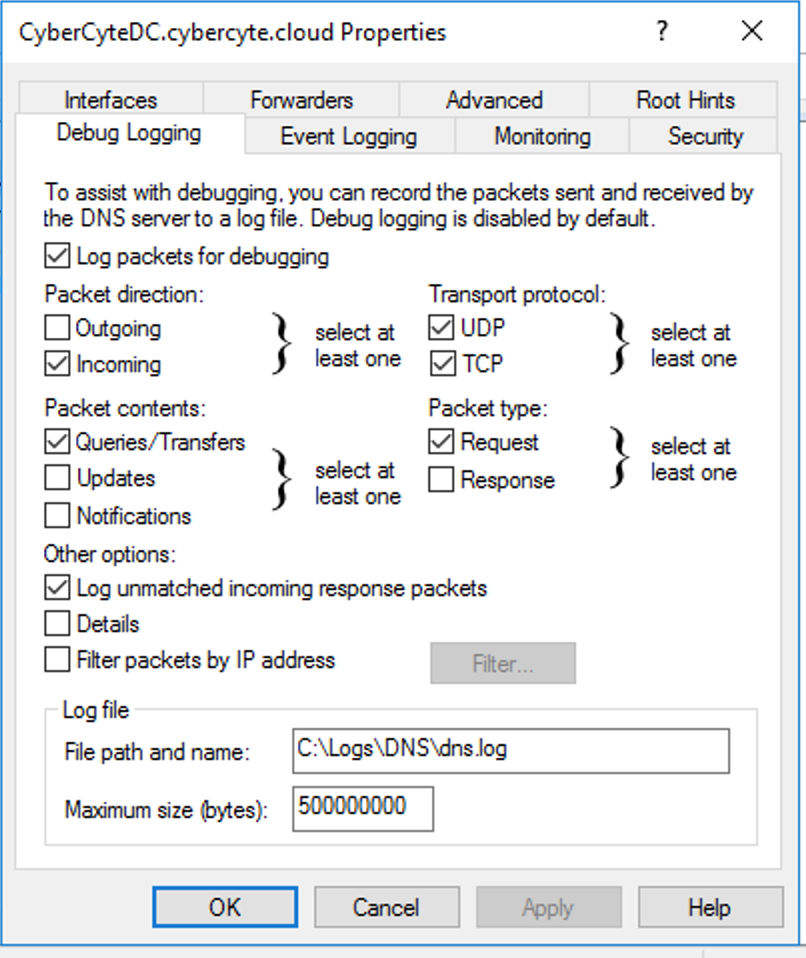Open the Event Logging tab
This screenshot has width=806, height=958.
[348, 136]
